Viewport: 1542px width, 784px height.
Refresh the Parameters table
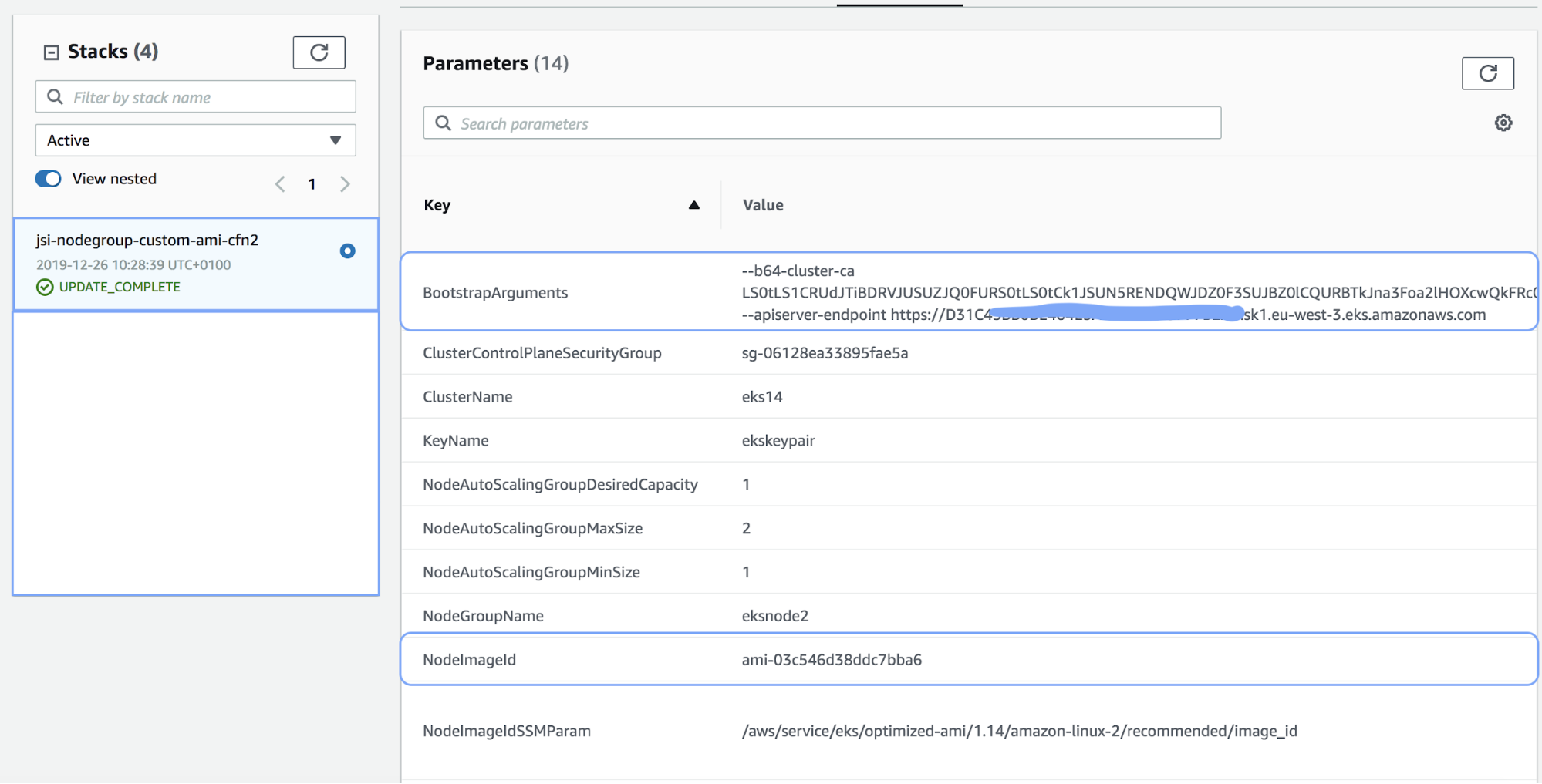1487,73
